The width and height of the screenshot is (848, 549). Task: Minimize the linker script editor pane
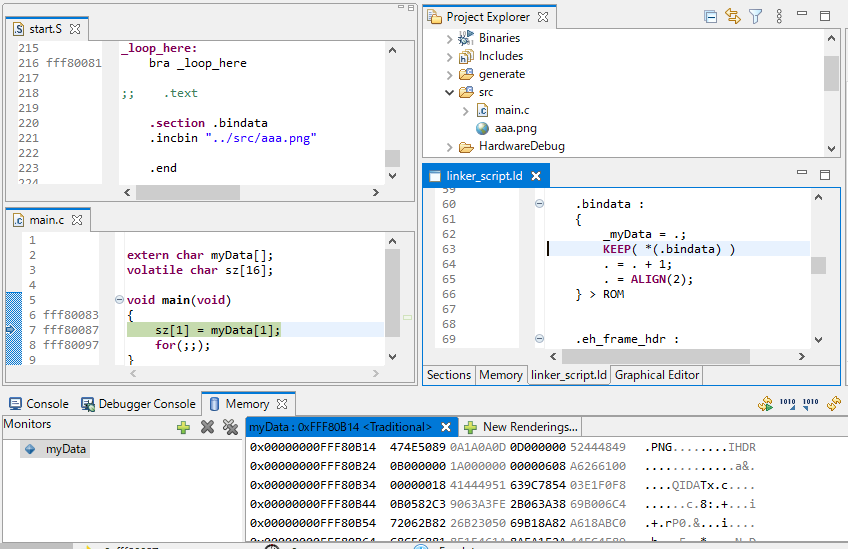point(802,173)
